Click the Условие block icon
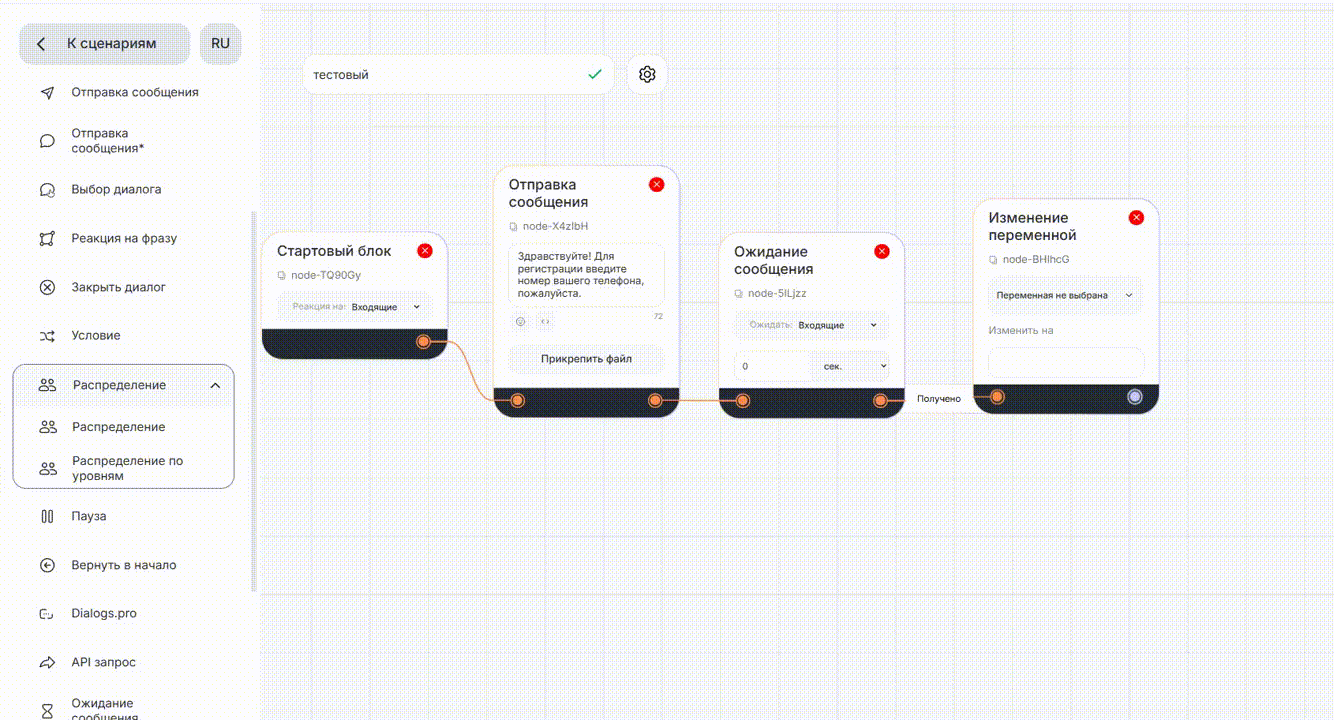 [x=47, y=336]
